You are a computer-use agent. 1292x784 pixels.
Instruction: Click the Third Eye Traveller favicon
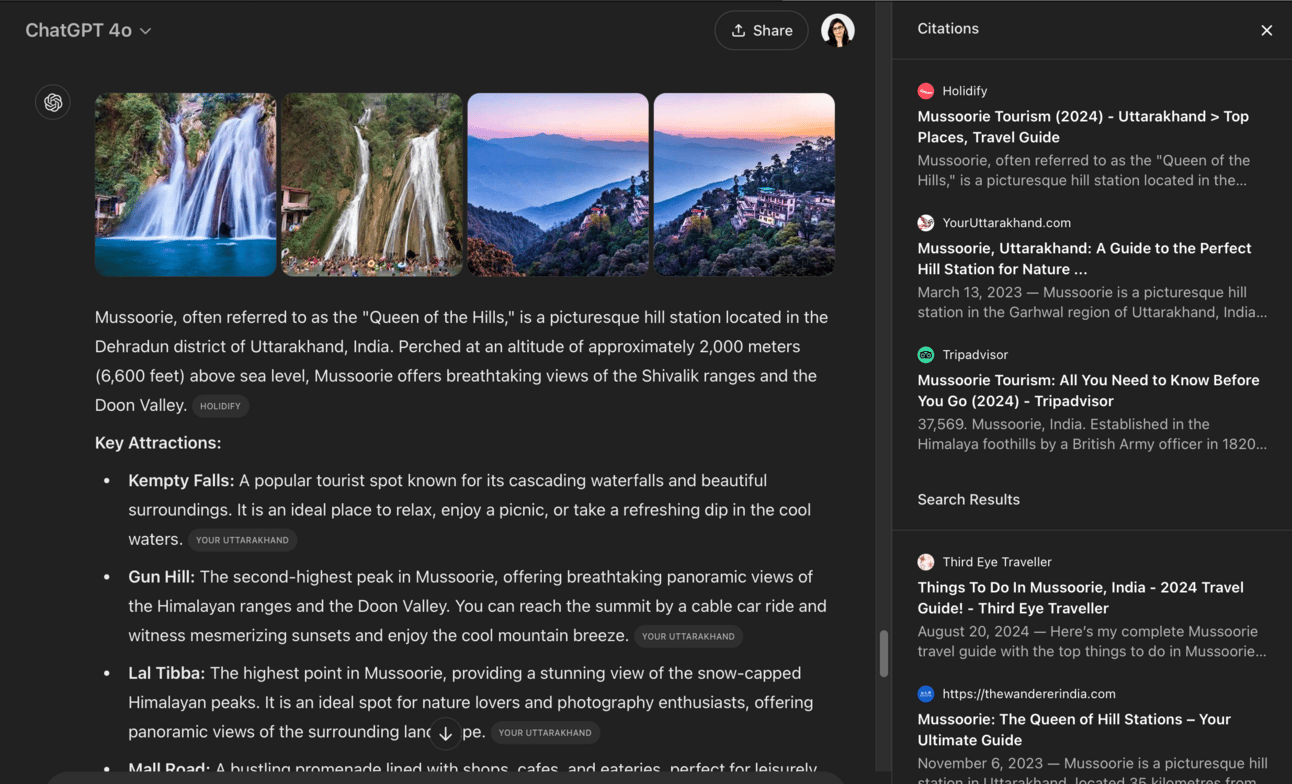[926, 562]
